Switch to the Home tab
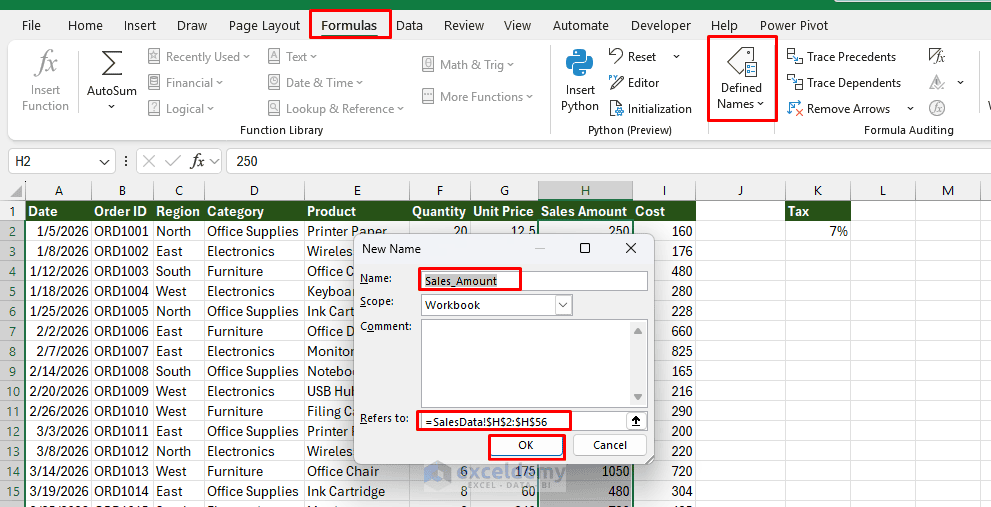Viewport: 991px width, 507px height. [85, 26]
